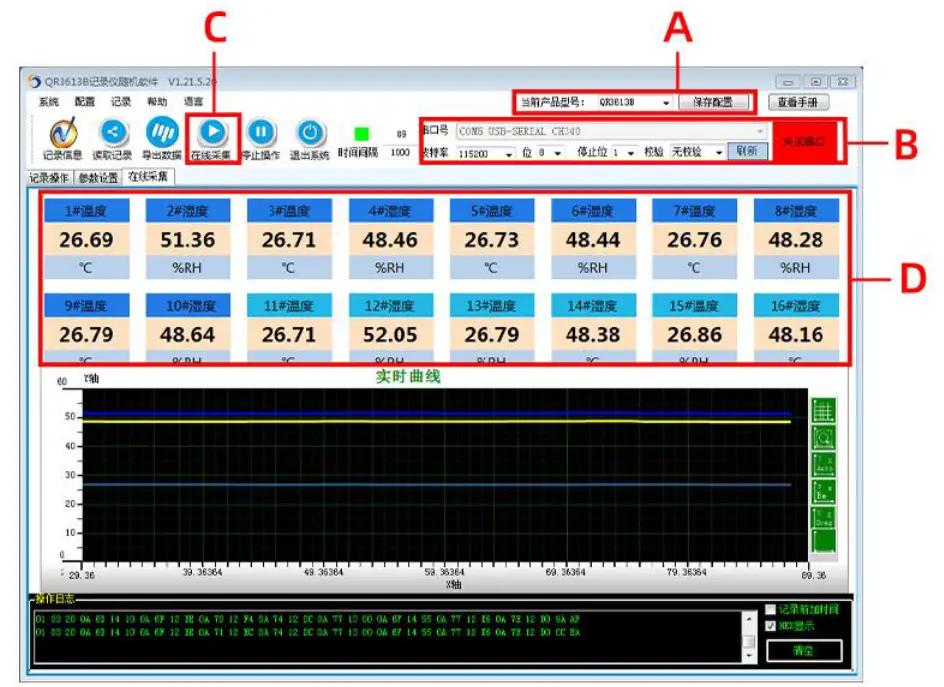Open the 系统 menu

(49, 102)
